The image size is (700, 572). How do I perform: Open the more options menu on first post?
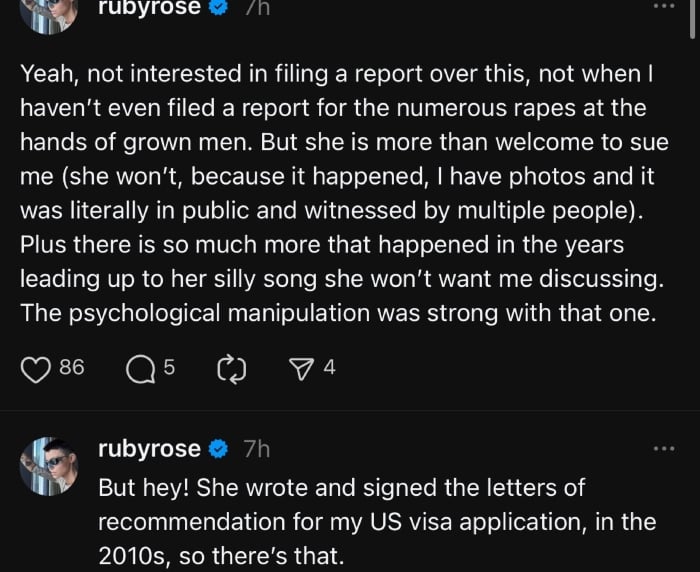pyautogui.click(x=664, y=6)
